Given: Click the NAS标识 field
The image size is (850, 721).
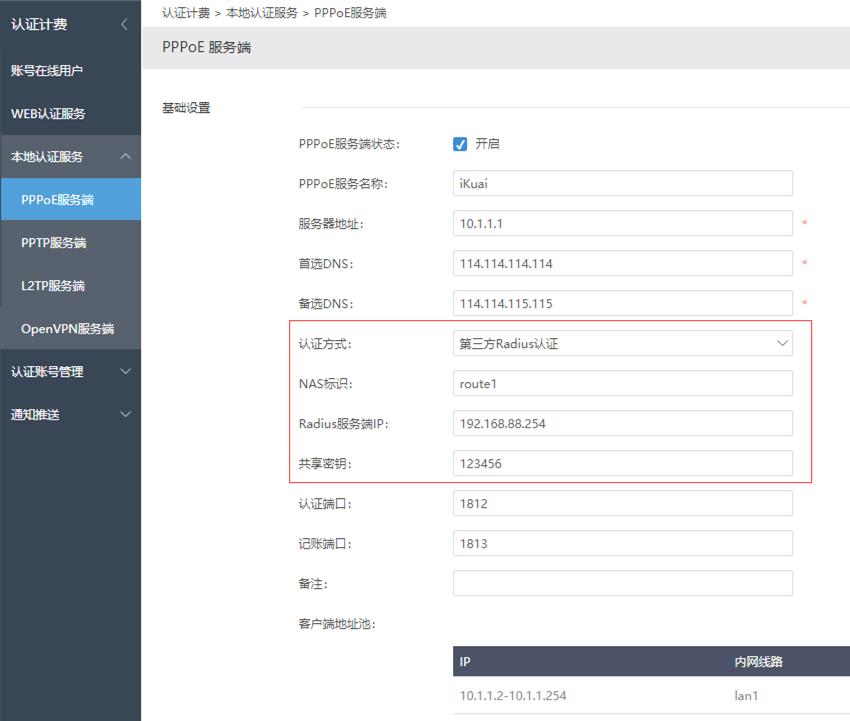Looking at the screenshot, I should [x=622, y=384].
